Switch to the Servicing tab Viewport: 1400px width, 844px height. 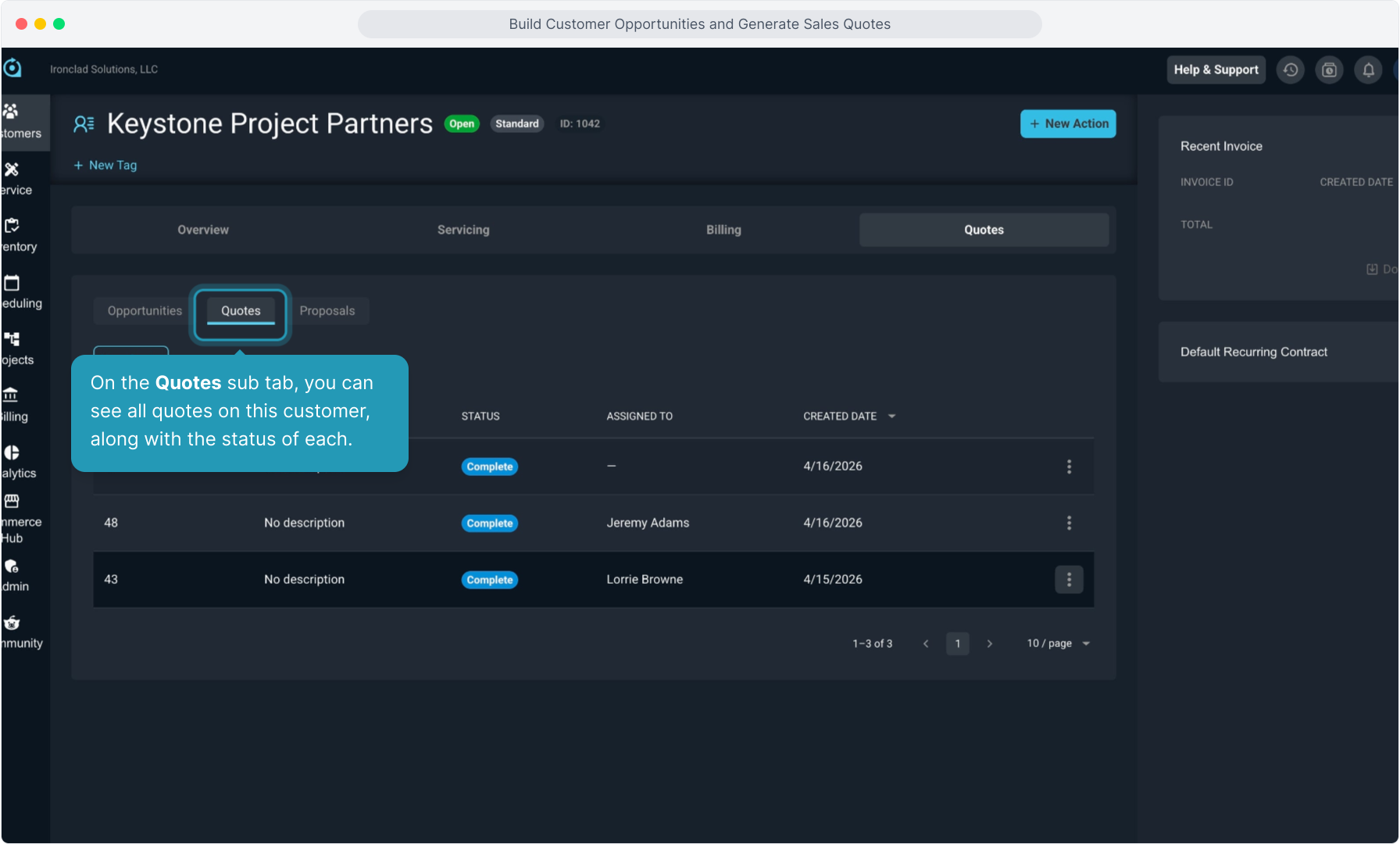tap(463, 230)
